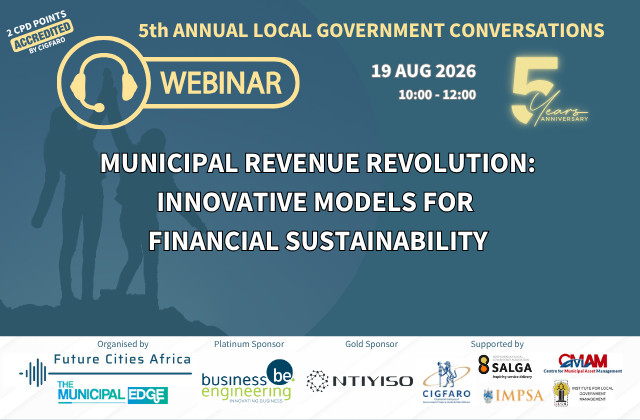Select the '5th ANNUAL LOCAL GOVERNMENT CONVERSATIONS' heading
640x420 pixels.
click(371, 31)
